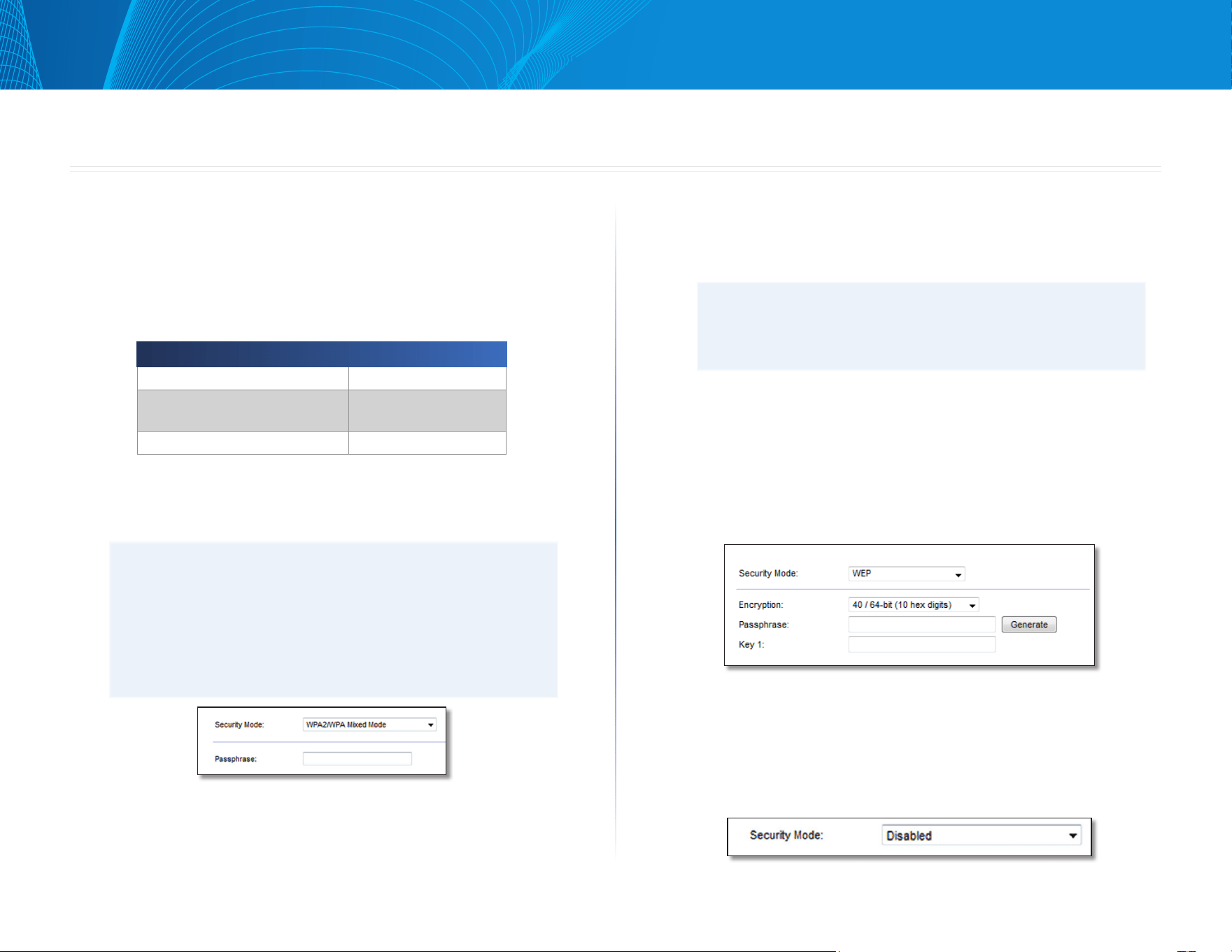
Task: Click the Generate button
Action: click(1029, 625)
